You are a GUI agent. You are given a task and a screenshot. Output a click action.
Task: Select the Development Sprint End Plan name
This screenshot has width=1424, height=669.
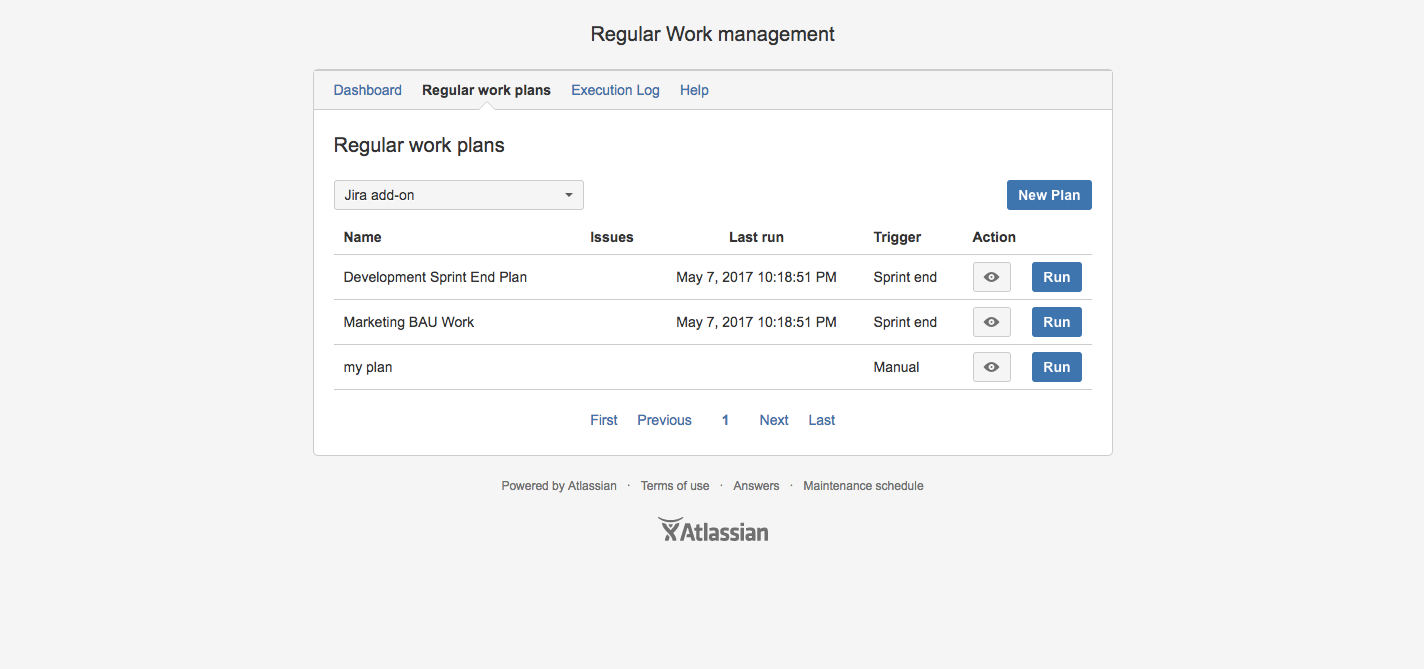pyautogui.click(x=435, y=277)
